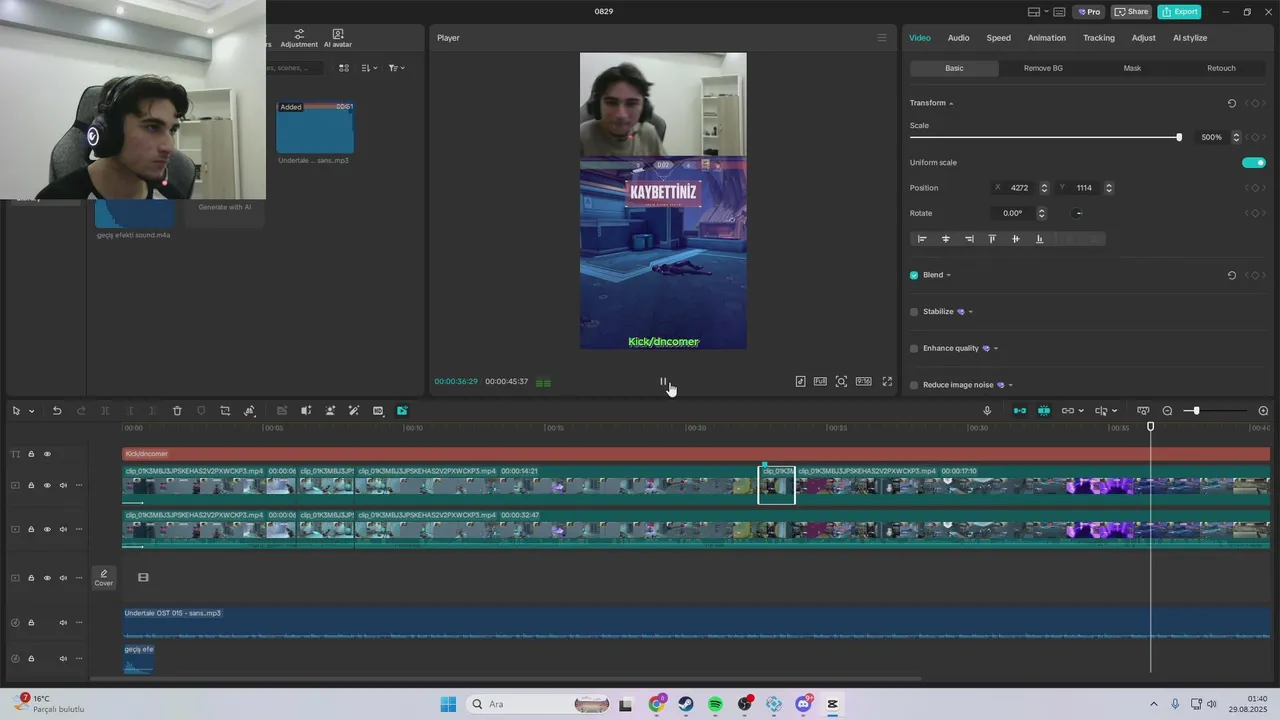Image resolution: width=1280 pixels, height=720 pixels.
Task: Toggle auto snapping in timeline toolbar
Action: (x=1044, y=411)
